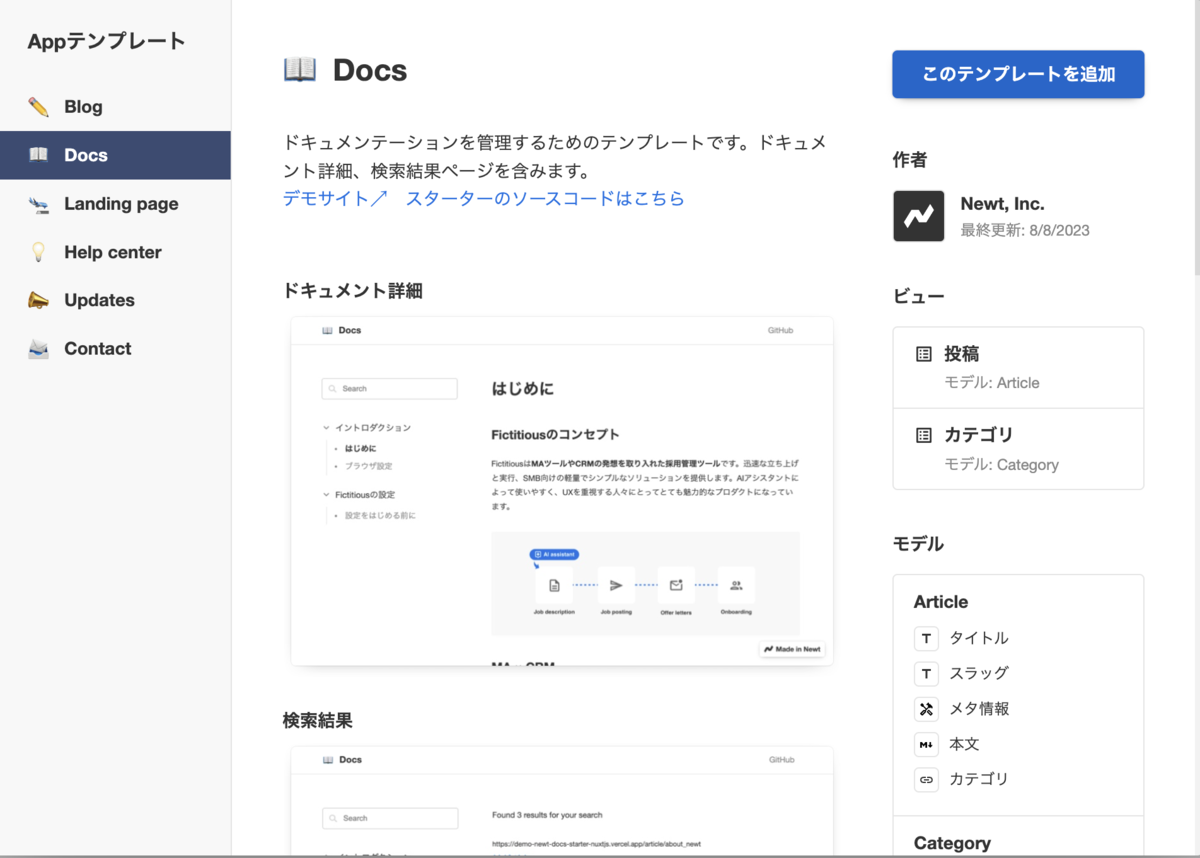
Task: Click the Newt, Inc. author logo
Action: click(x=918, y=216)
